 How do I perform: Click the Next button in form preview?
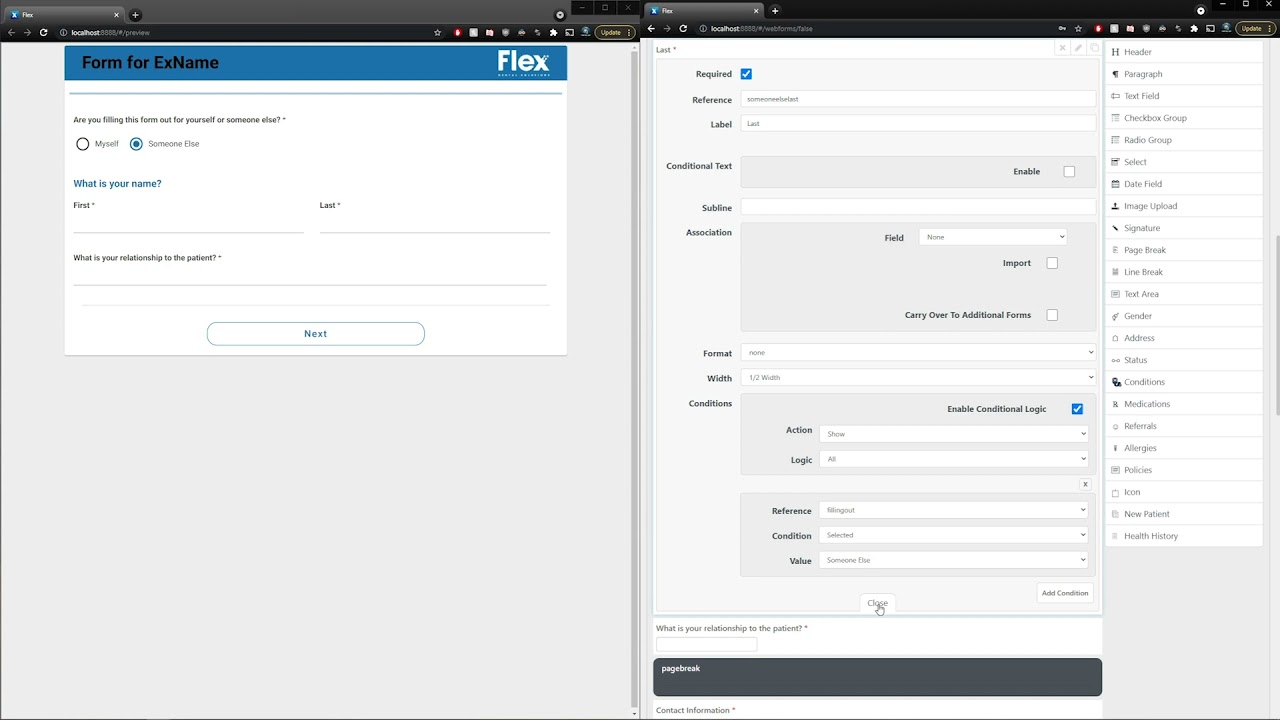pos(316,334)
